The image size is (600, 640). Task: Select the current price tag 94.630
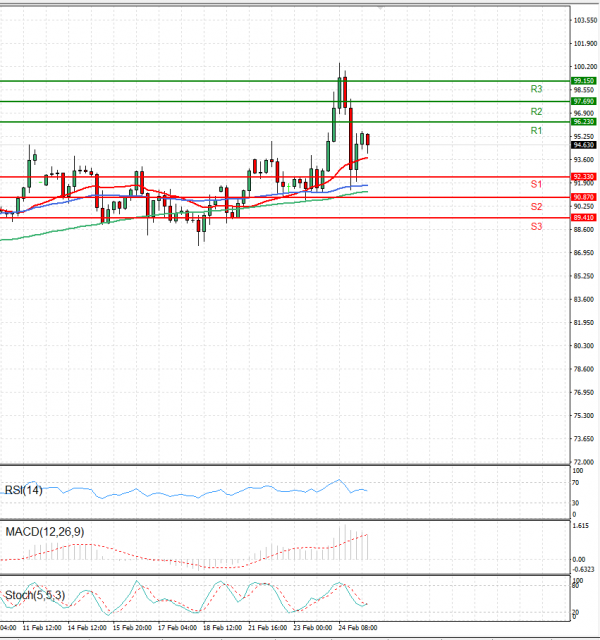click(584, 145)
